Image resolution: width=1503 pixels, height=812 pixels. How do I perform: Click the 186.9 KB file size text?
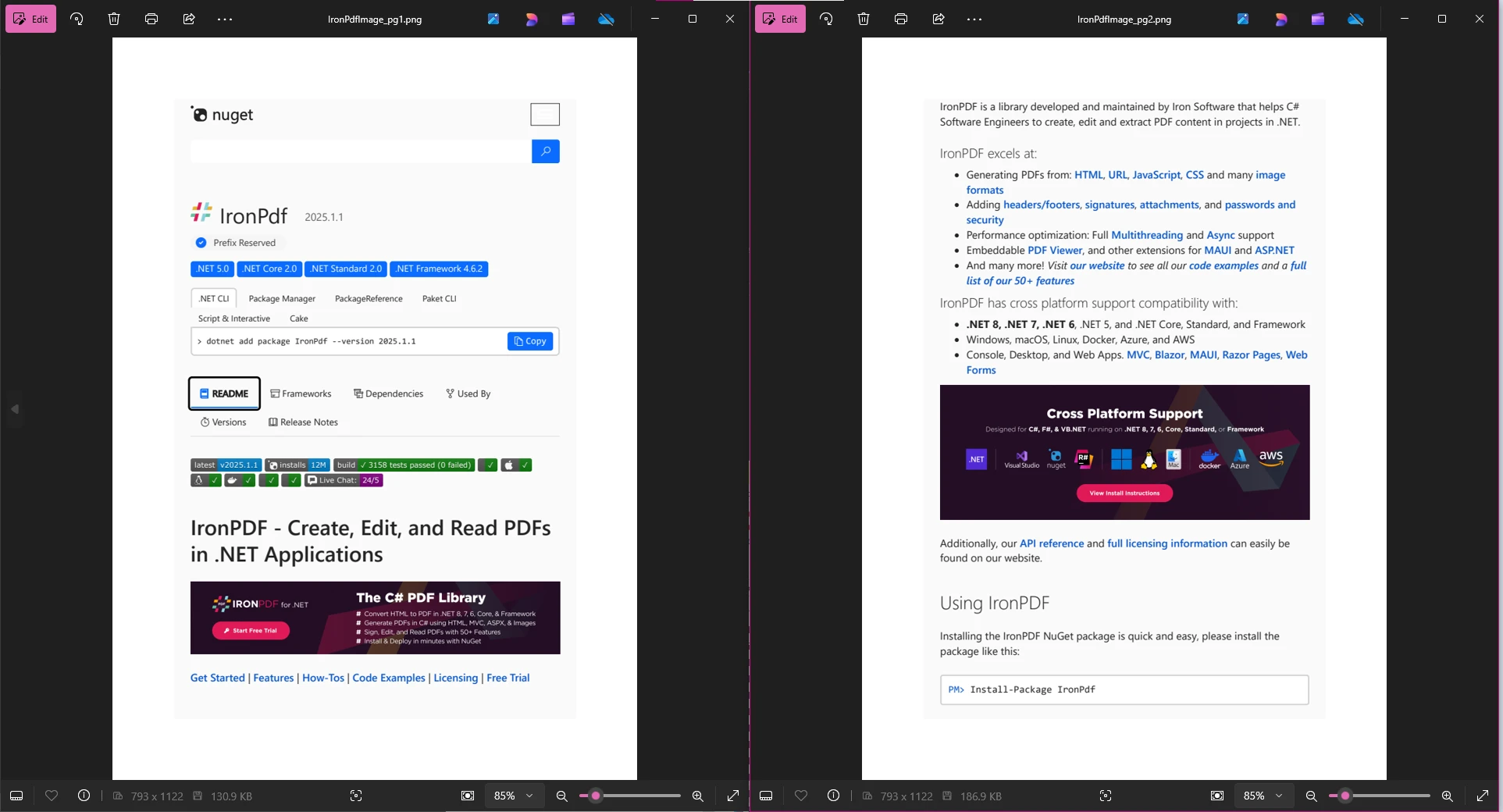coord(981,796)
